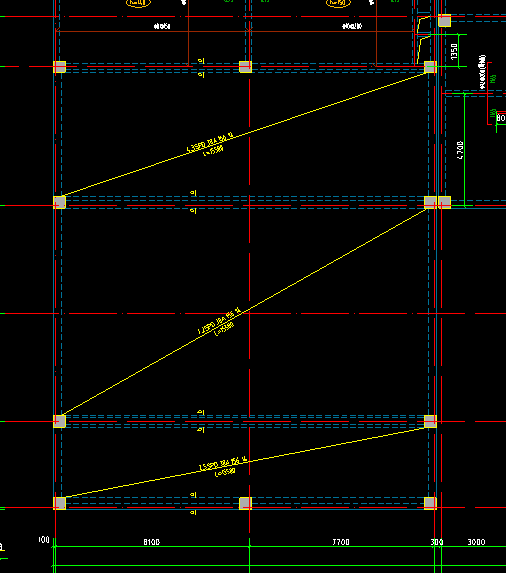506x573 pixels.
Task: Select the column at the uppermost diagonal's lower end
Action: [60, 202]
